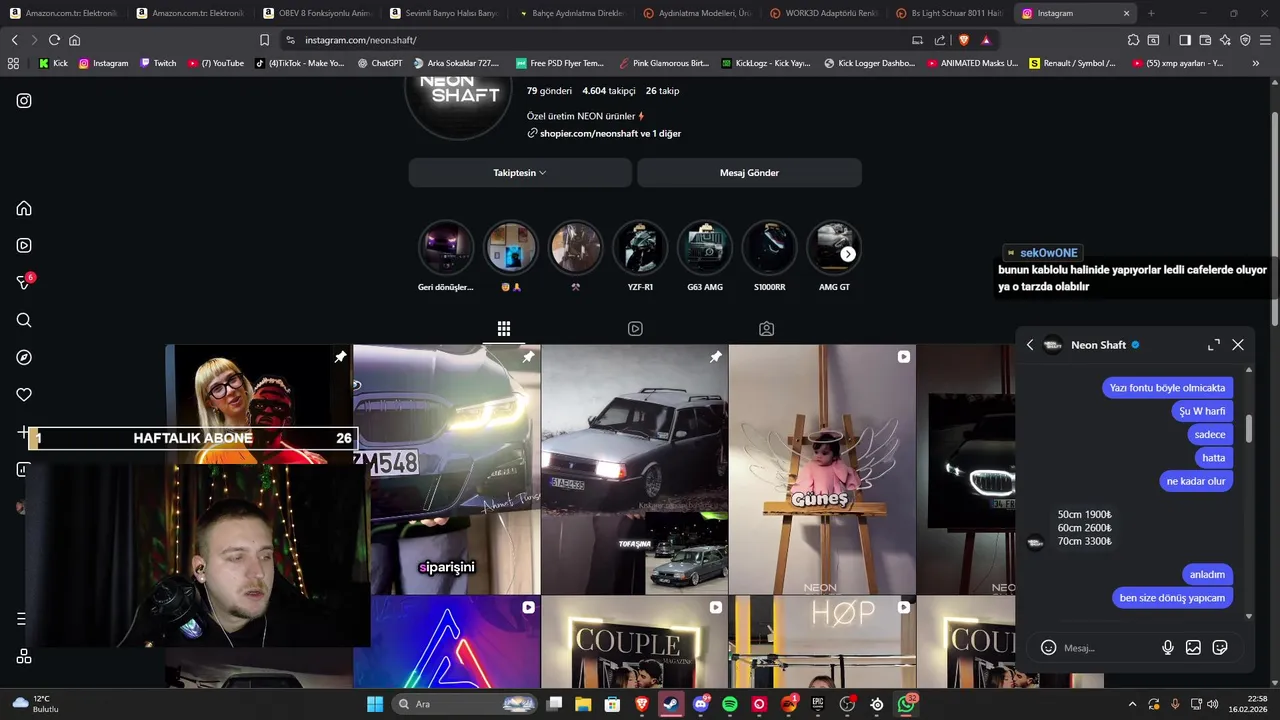Screen dimensions: 1280x720
Task: Attach a photo in the chat
Action: point(1193,648)
